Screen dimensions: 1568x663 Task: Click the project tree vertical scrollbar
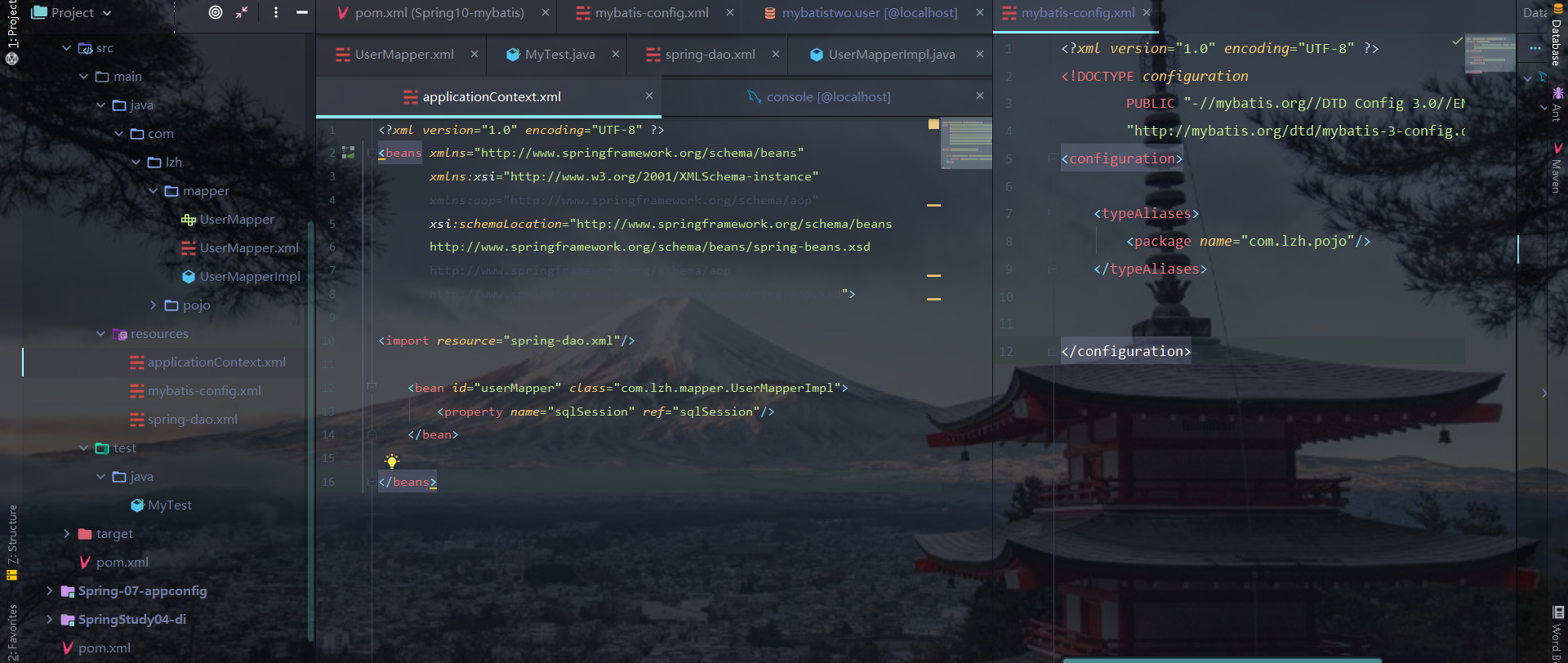click(310, 430)
